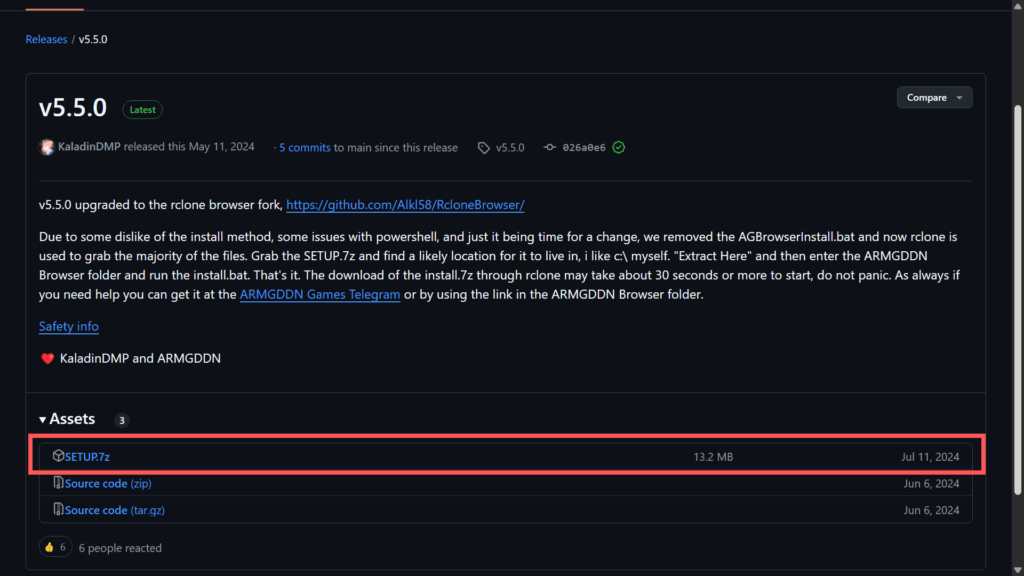Click the file icon beside Source code (zip)

58,483
